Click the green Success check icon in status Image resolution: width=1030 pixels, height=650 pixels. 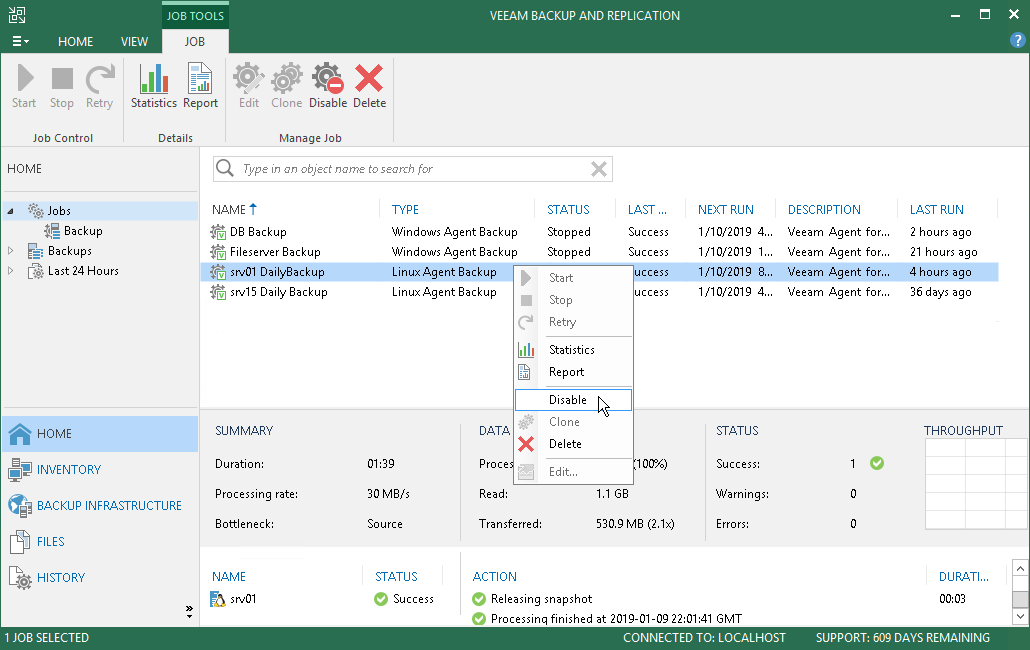click(877, 464)
